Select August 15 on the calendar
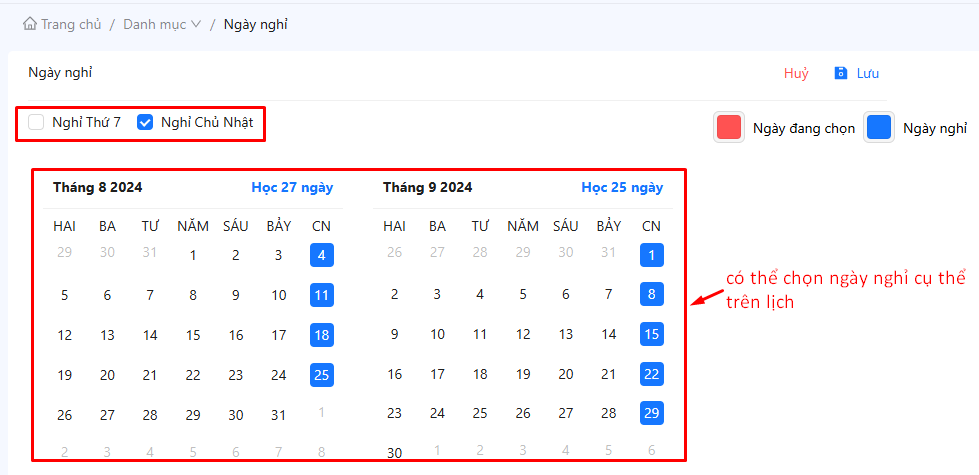Viewport: 979px width, 475px height. tap(193, 335)
